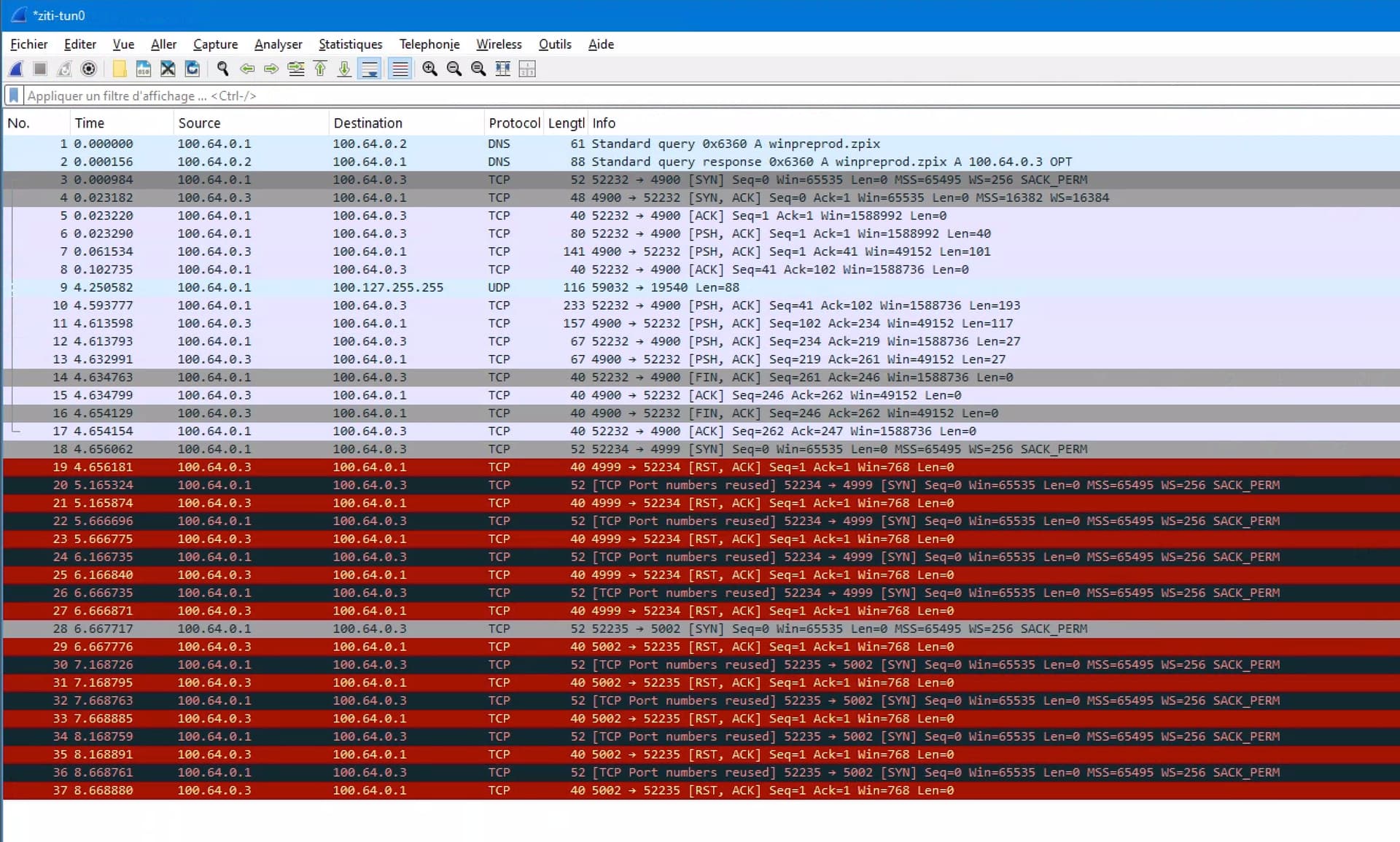Select packet 9 UDP row
Image resolution: width=1400 pixels, height=842 pixels.
pyautogui.click(x=700, y=287)
